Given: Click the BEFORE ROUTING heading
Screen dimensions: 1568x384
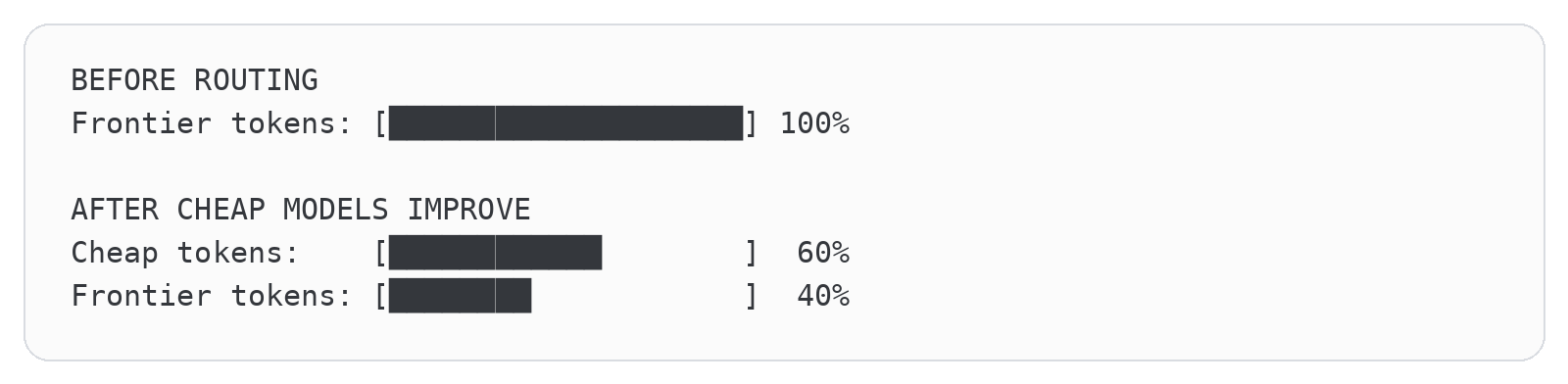Looking at the screenshot, I should click(194, 80).
